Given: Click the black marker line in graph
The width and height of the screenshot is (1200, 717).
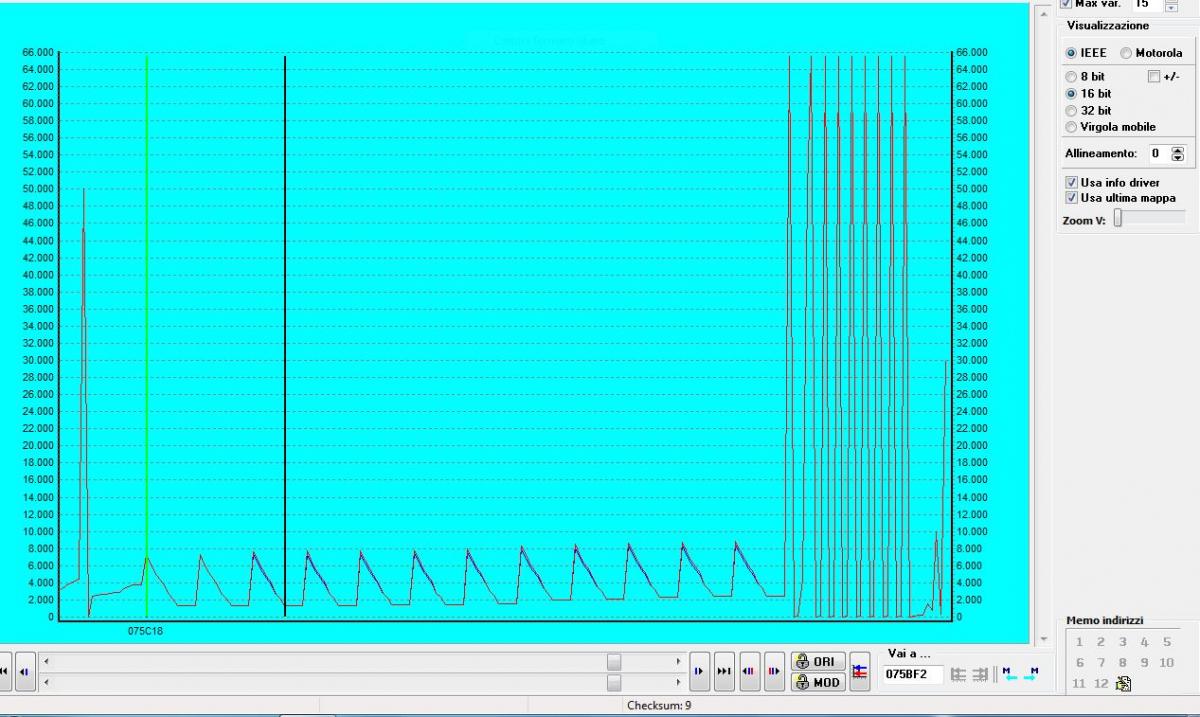Looking at the screenshot, I should pyautogui.click(x=285, y=336).
